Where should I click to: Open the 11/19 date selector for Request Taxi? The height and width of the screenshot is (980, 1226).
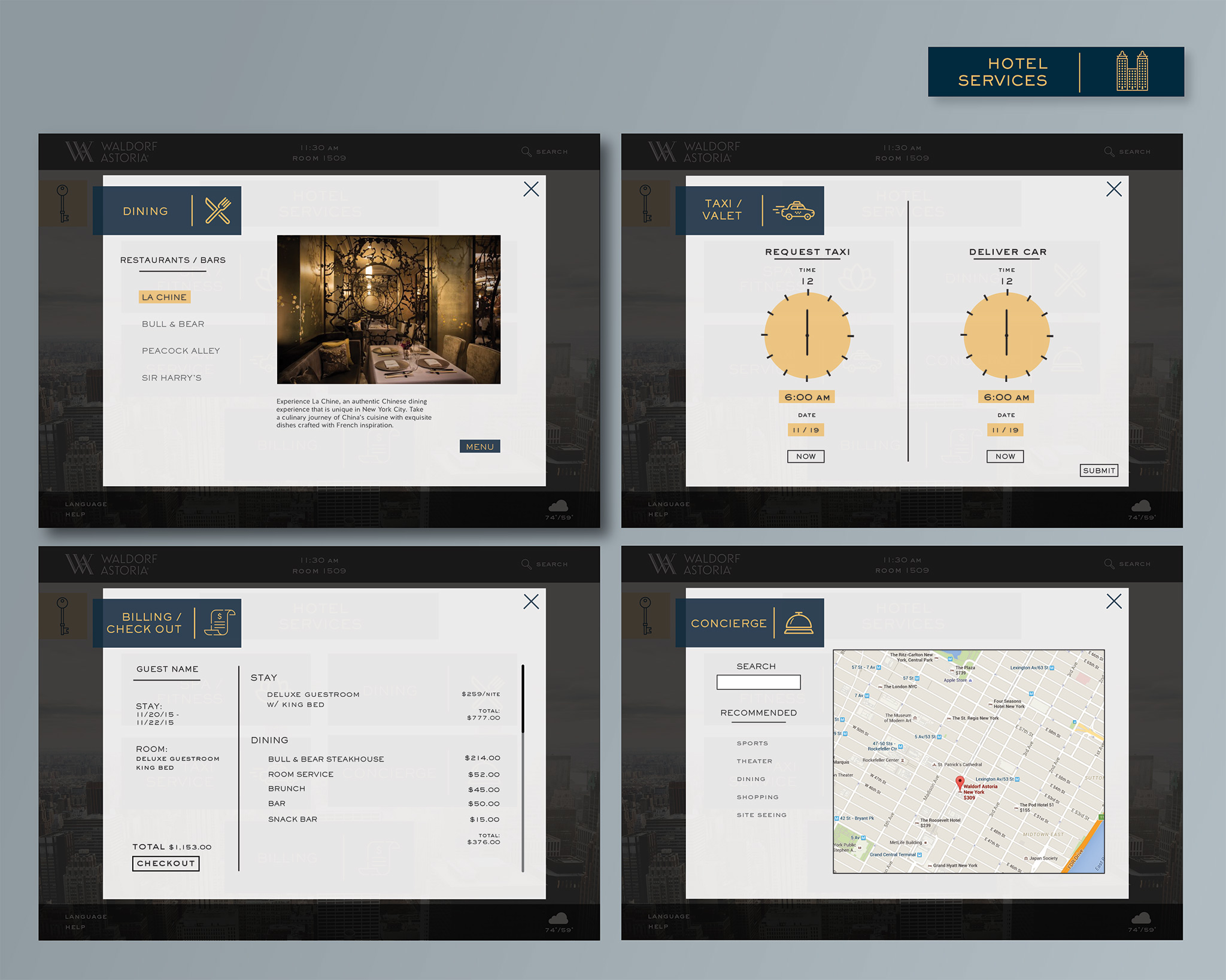(806, 430)
